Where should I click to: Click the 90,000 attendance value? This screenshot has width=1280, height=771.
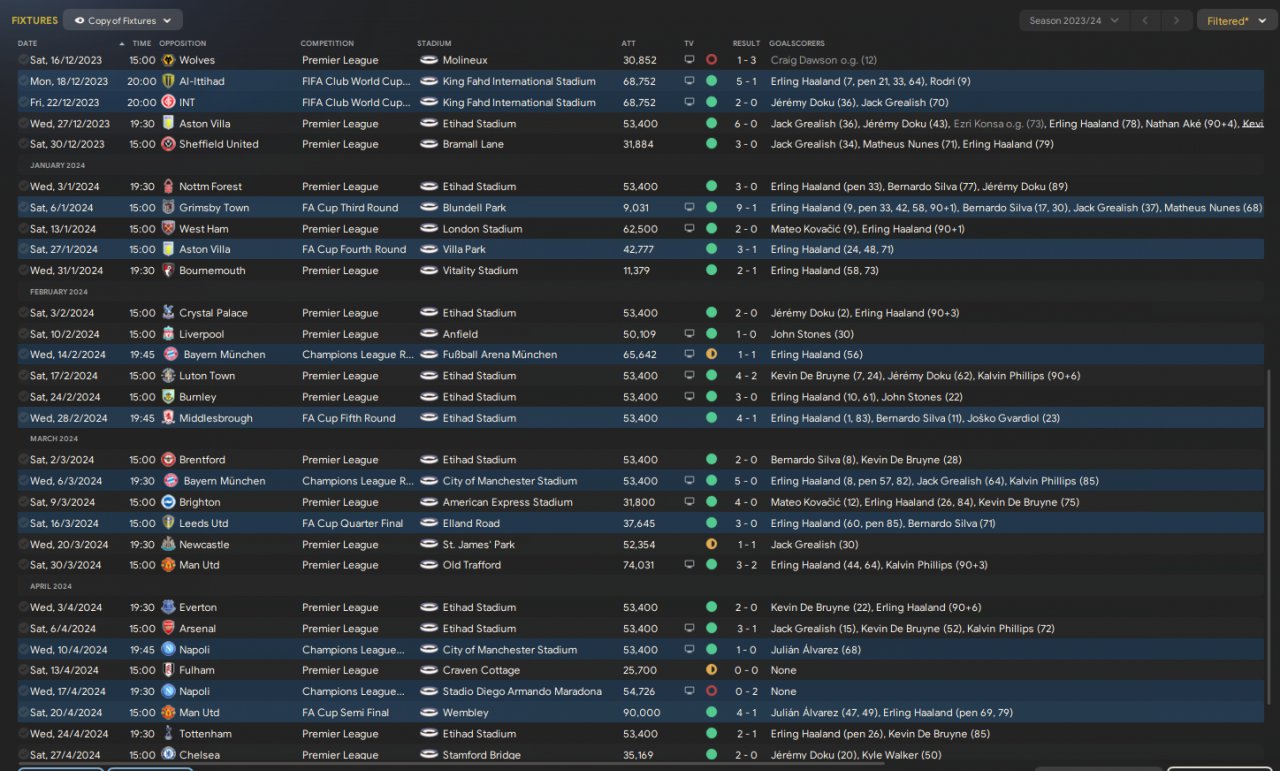coord(641,713)
